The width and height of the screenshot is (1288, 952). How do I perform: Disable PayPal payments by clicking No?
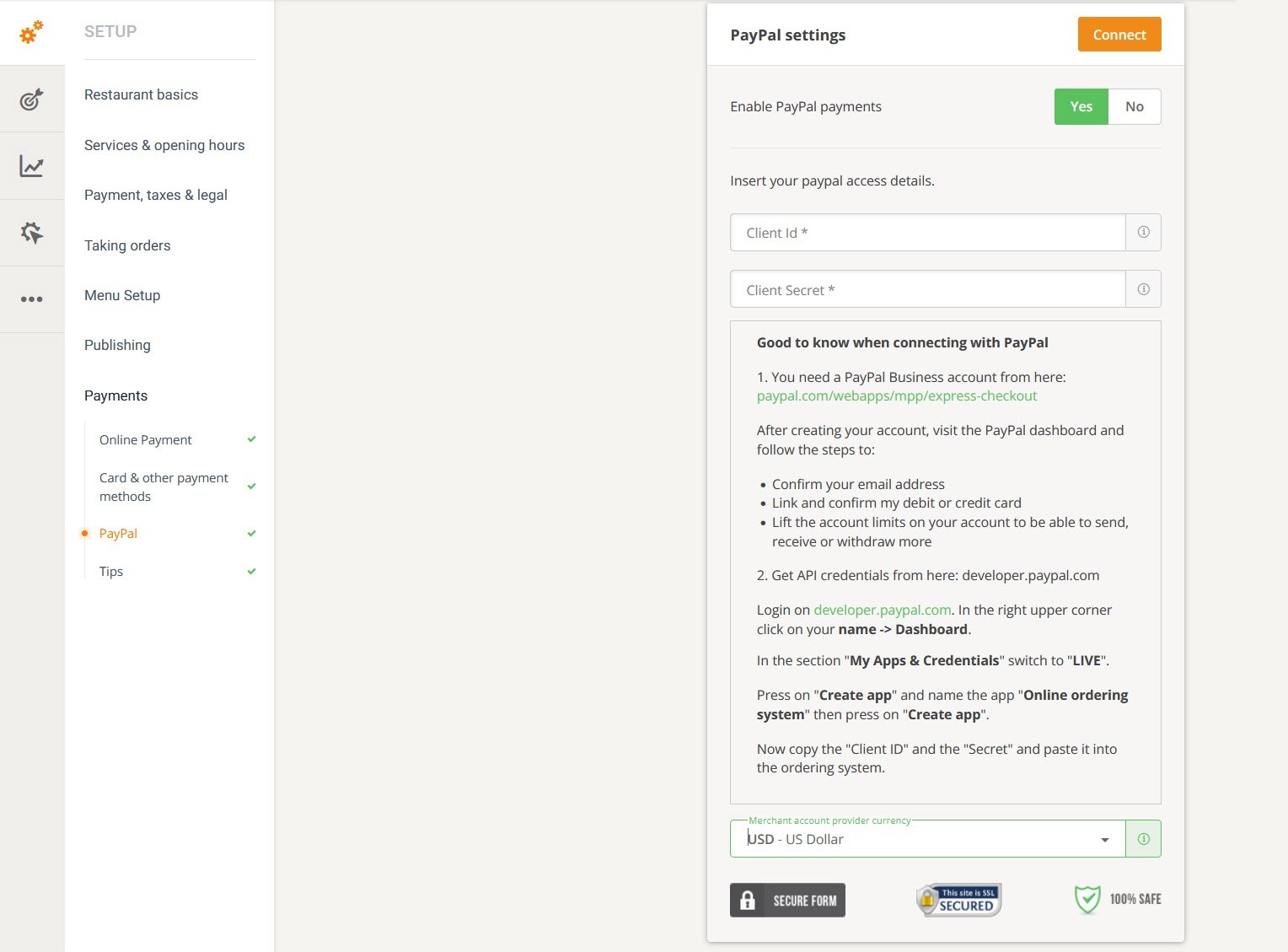1135,106
